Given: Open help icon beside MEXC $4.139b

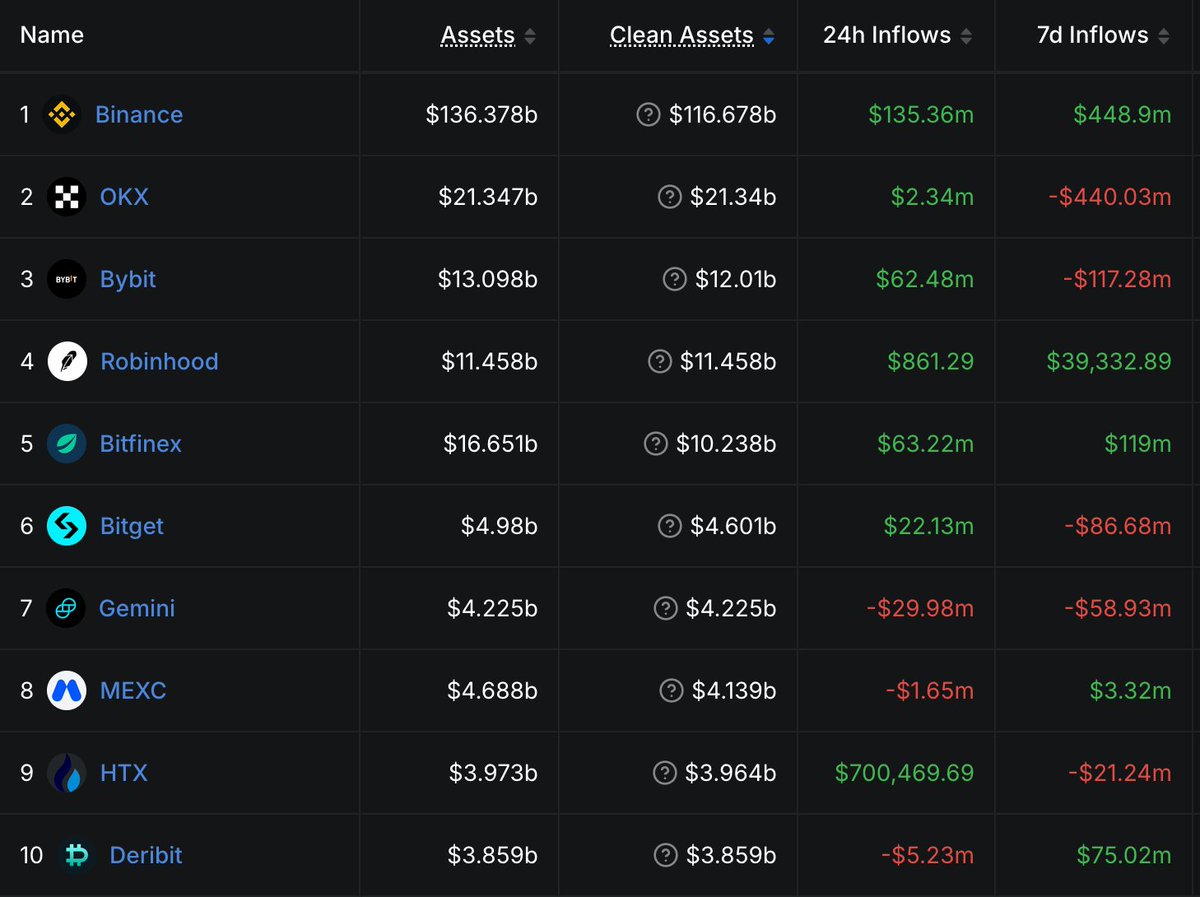Looking at the screenshot, I should tap(672, 690).
